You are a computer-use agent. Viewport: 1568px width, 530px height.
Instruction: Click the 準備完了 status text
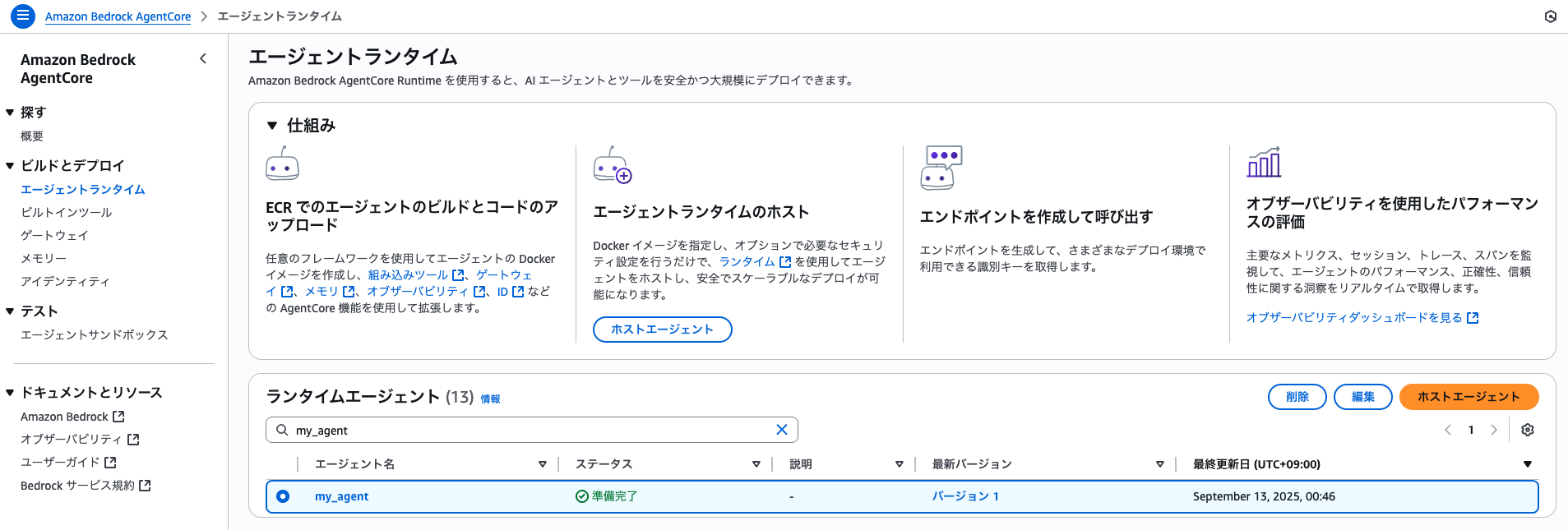[x=614, y=496]
